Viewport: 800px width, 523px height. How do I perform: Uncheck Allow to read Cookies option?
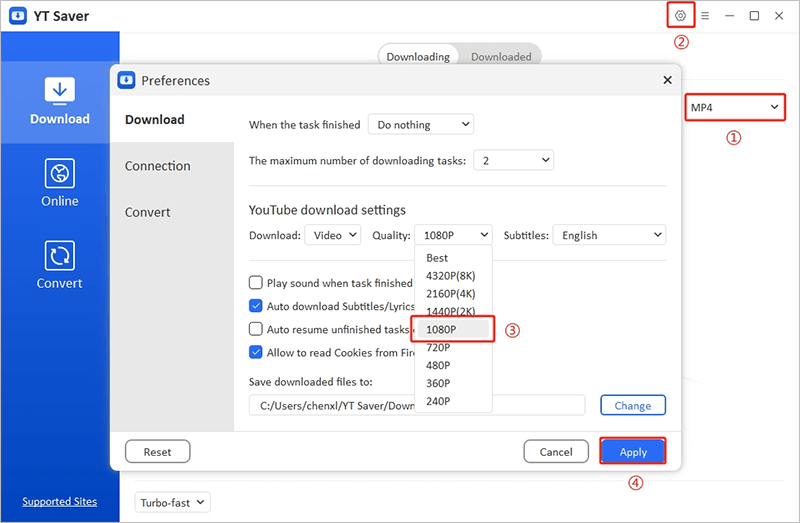(256, 352)
